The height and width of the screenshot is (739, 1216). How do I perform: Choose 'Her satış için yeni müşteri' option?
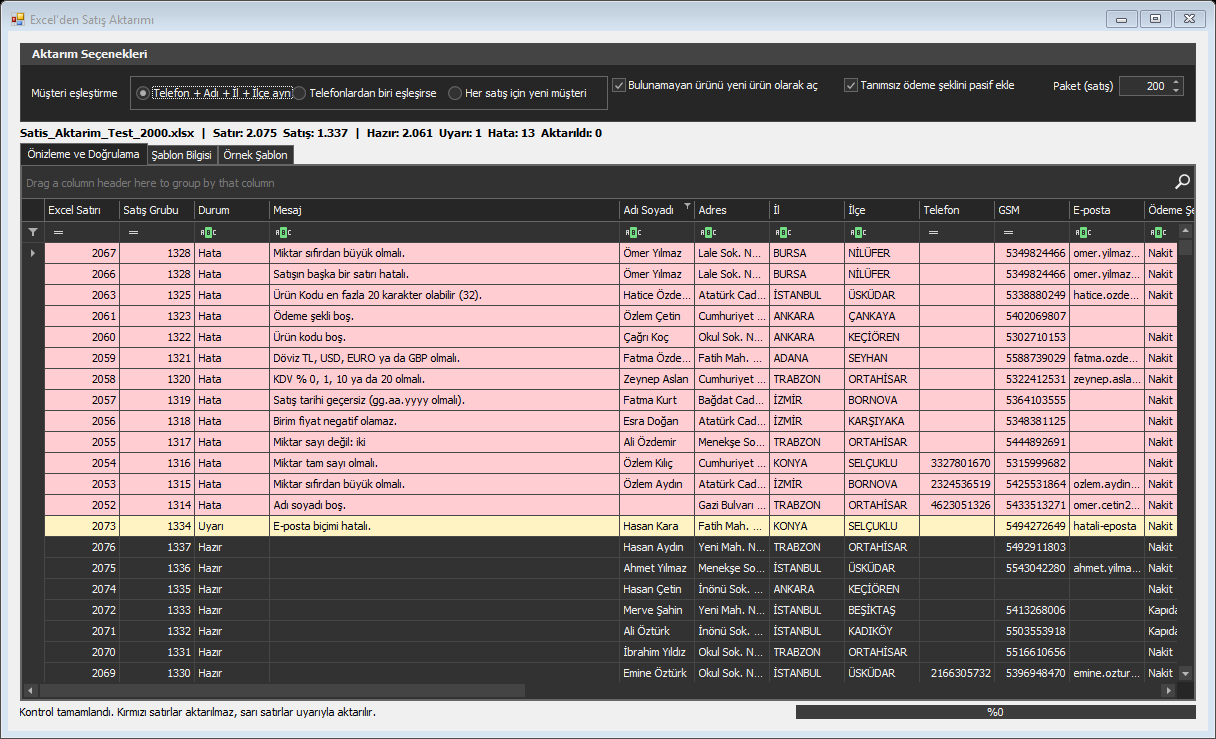tap(517, 93)
